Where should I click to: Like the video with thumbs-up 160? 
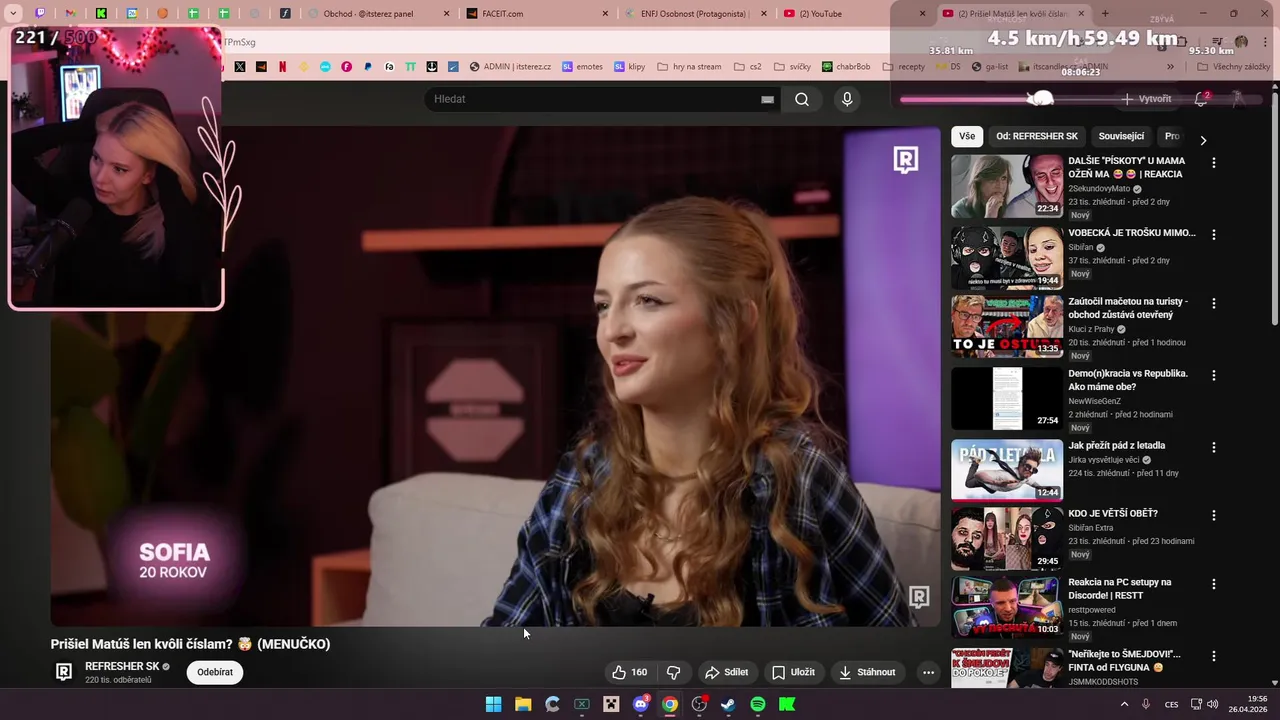630,672
